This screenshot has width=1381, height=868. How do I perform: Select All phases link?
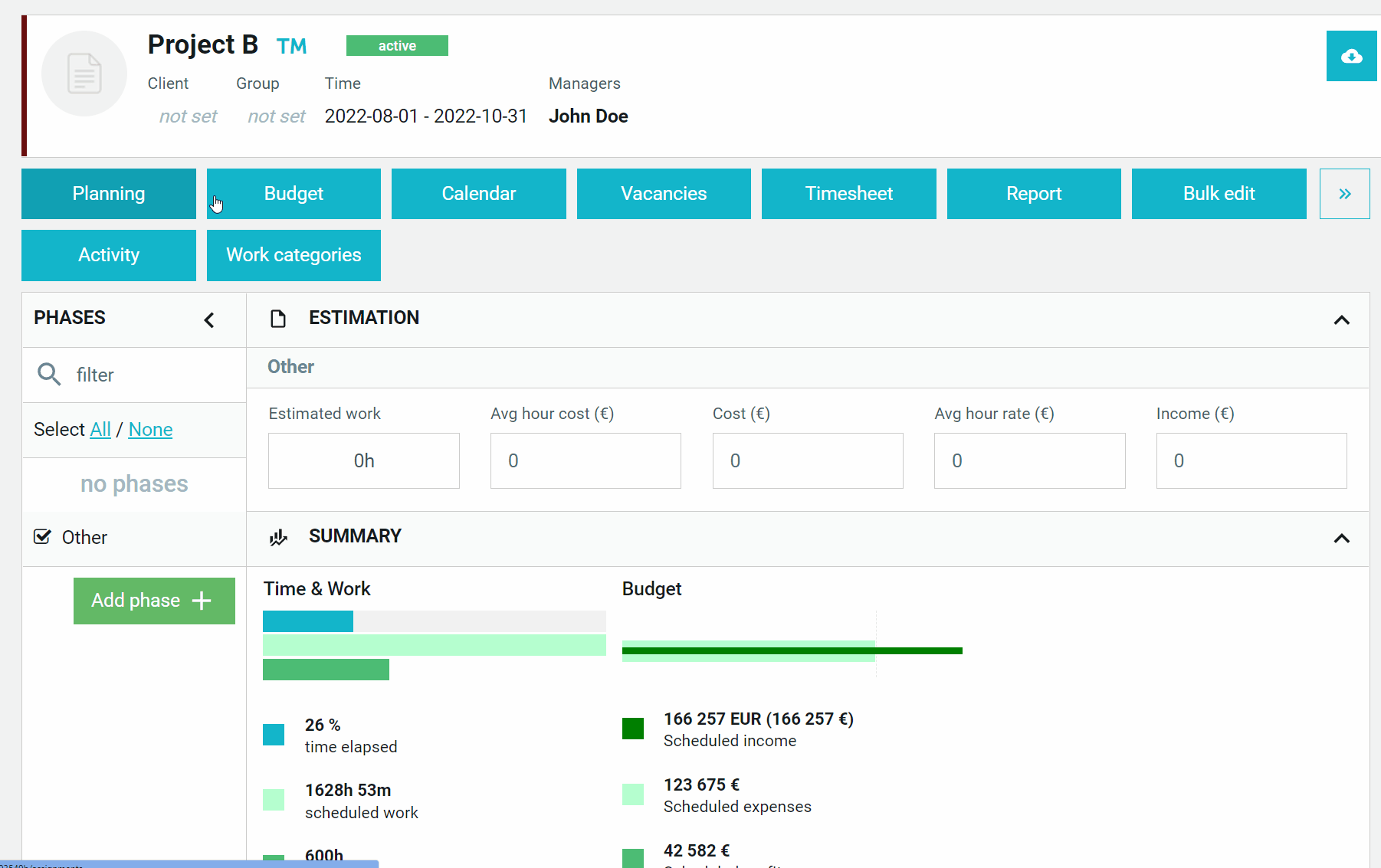pyautogui.click(x=100, y=430)
